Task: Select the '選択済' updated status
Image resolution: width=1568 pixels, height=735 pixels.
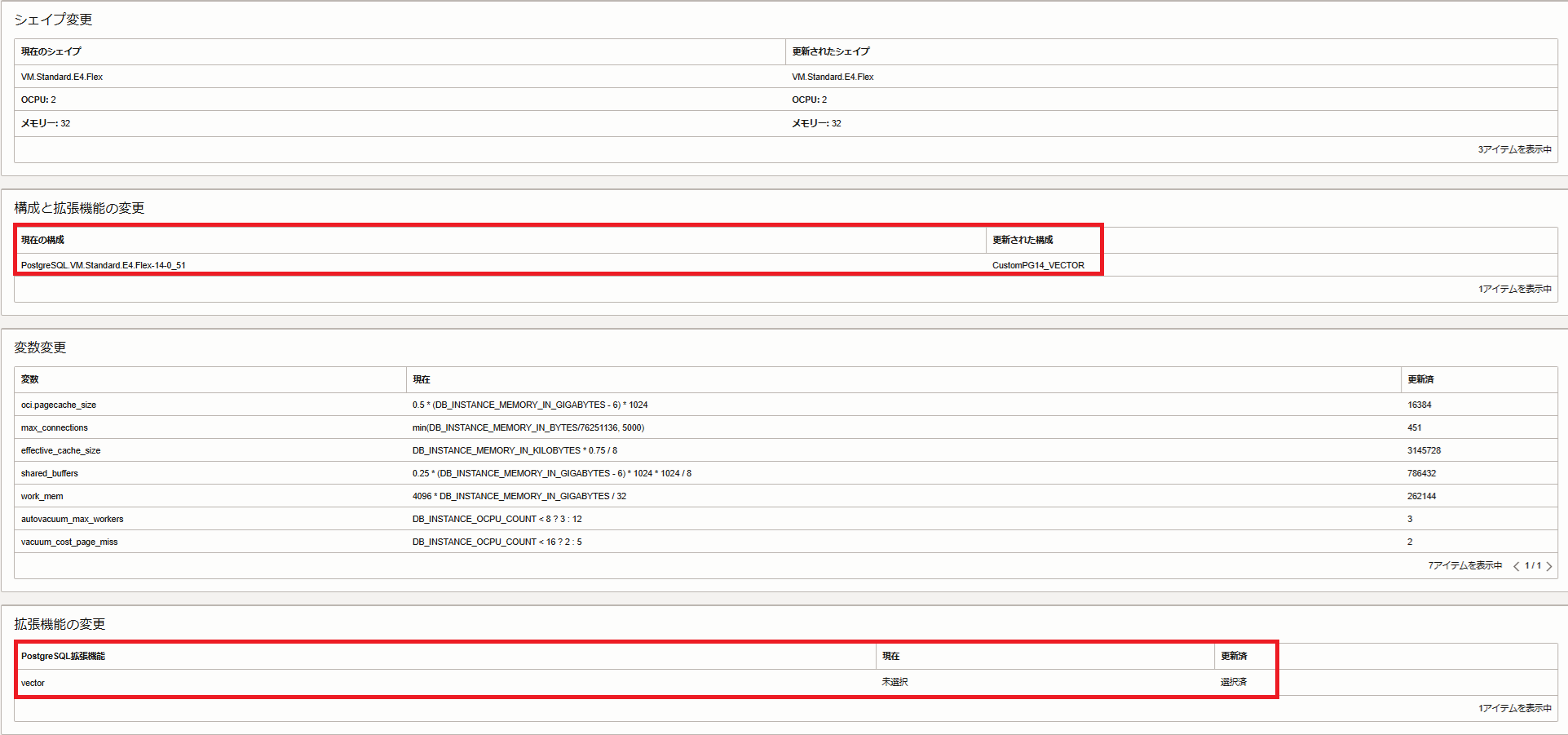Action: tap(1234, 682)
